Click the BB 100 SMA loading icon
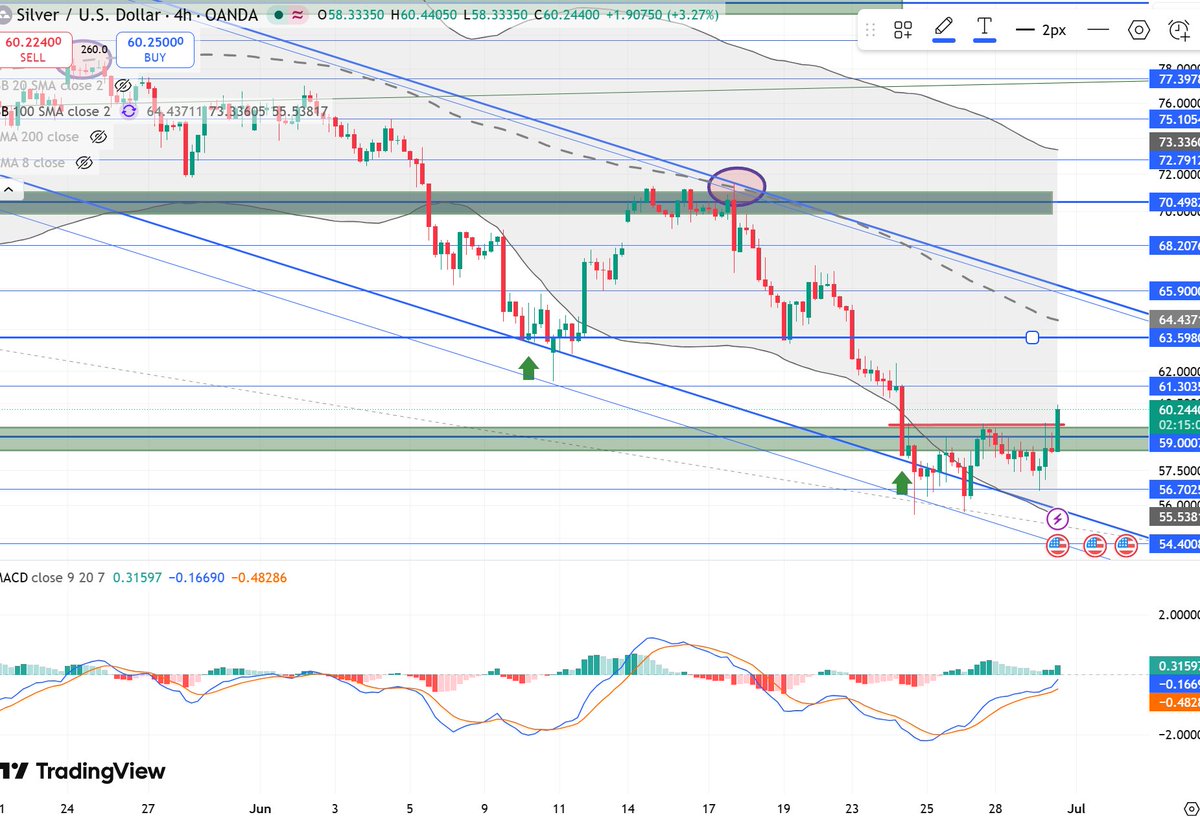 (129, 111)
